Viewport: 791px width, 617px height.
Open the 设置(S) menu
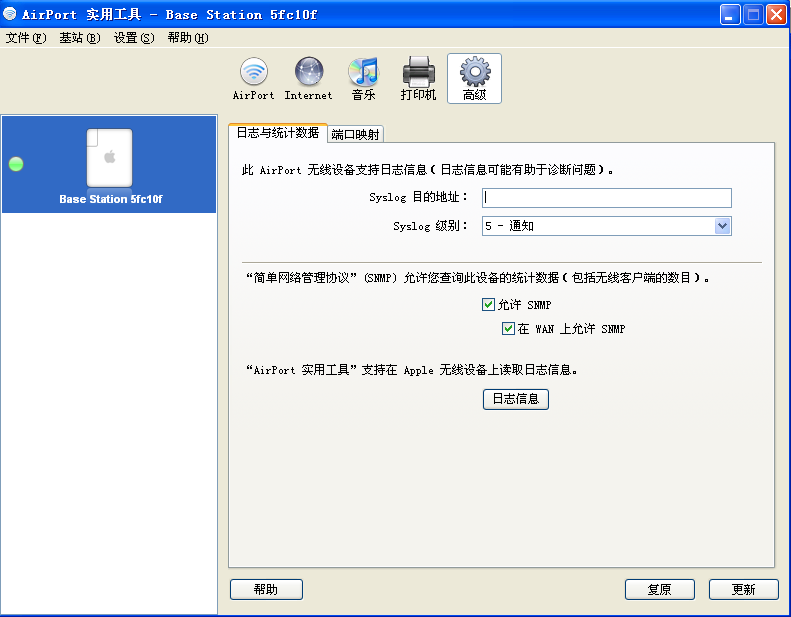[x=134, y=38]
